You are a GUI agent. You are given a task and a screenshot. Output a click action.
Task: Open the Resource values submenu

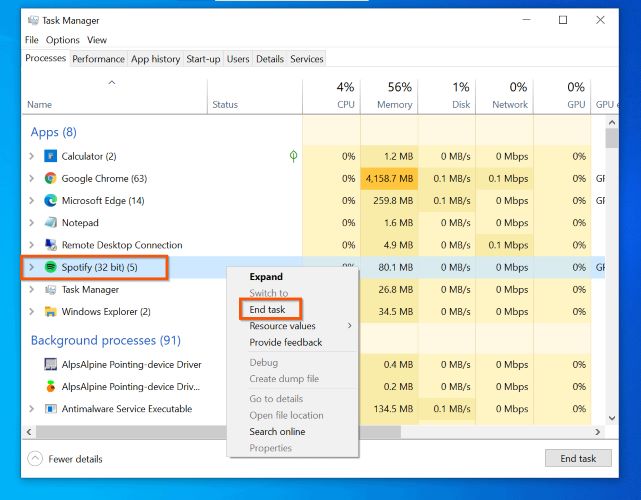(x=292, y=326)
